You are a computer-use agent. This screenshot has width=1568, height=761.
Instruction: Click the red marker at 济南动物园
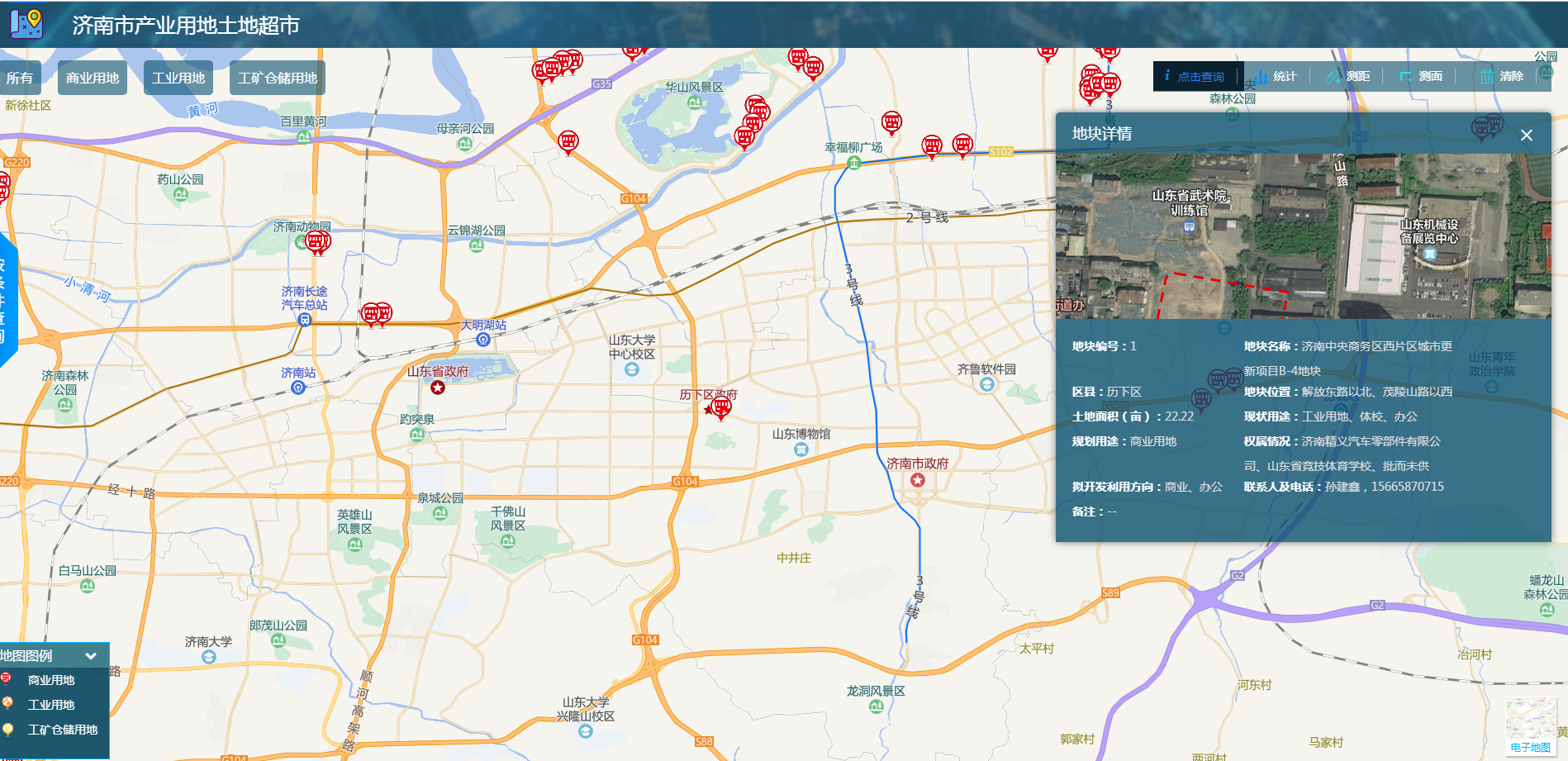[317, 241]
